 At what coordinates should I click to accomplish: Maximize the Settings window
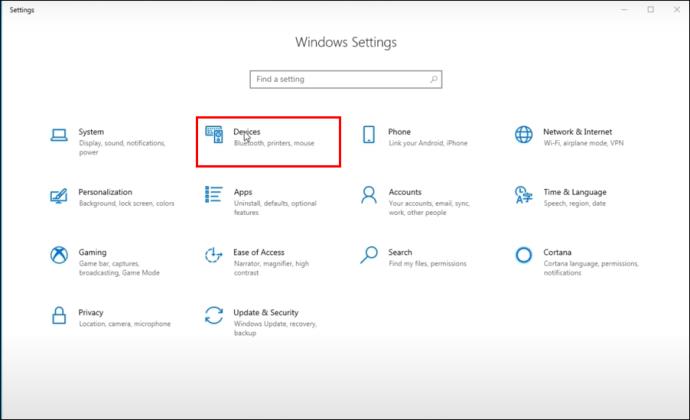click(651, 10)
